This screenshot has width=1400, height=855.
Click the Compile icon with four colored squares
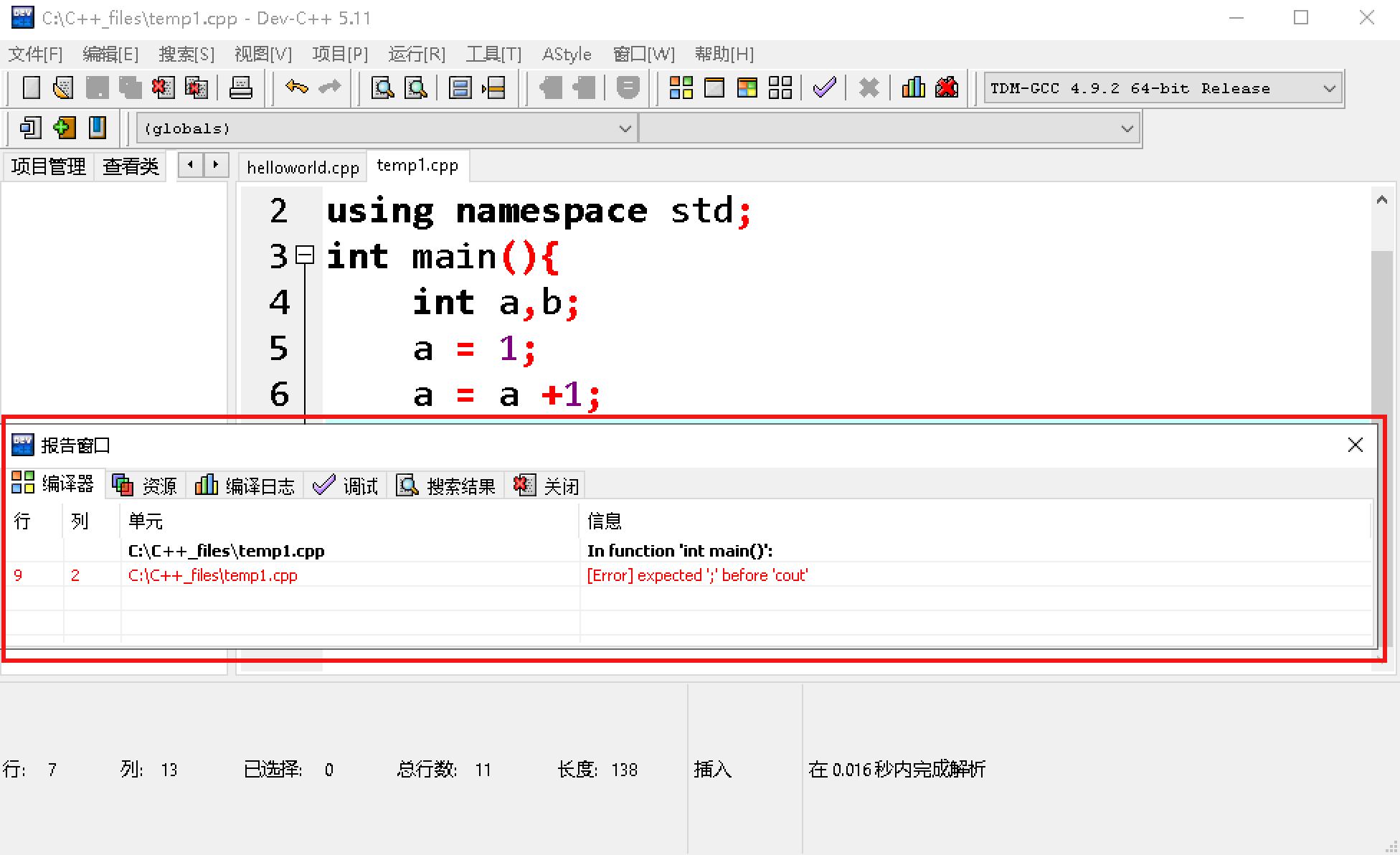point(681,88)
